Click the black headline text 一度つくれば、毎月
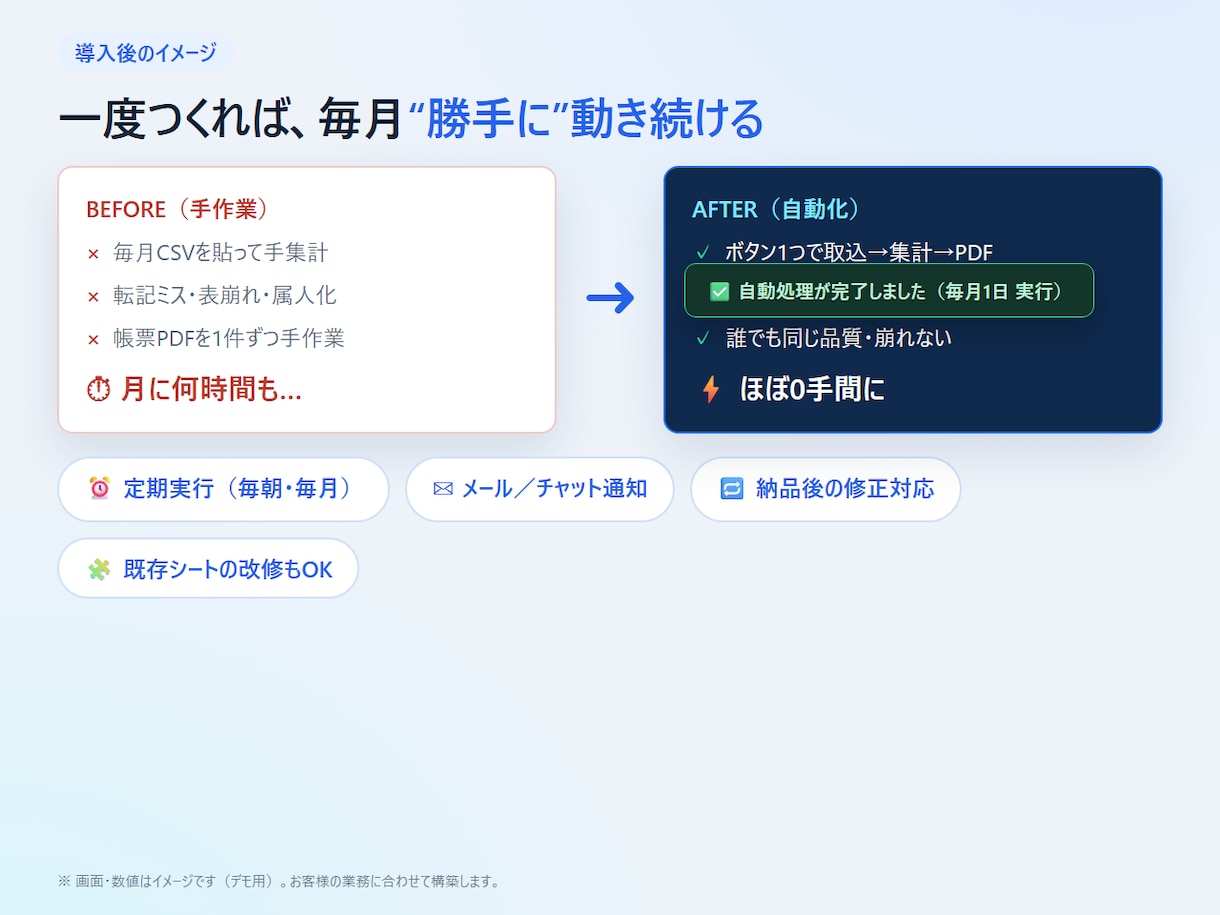The width and height of the screenshot is (1220, 915). [231, 119]
